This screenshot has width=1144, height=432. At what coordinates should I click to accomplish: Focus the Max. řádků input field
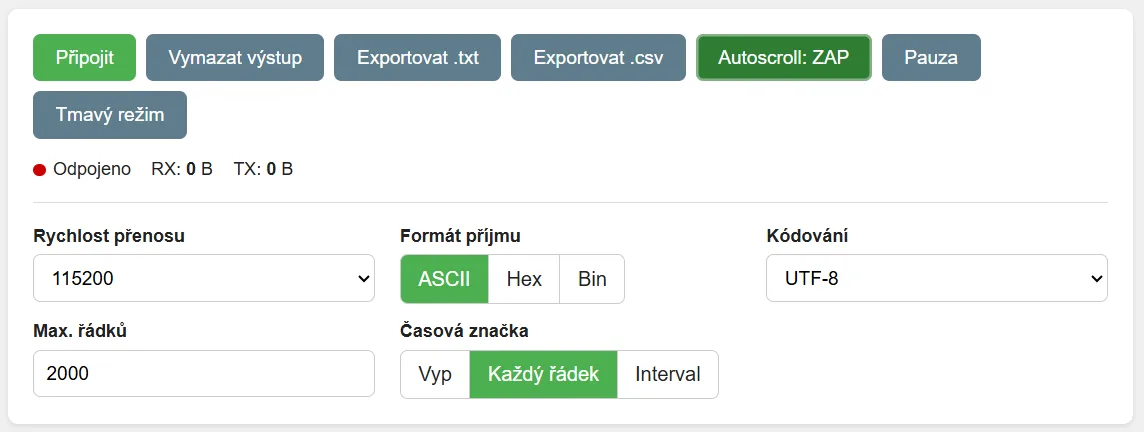[204, 374]
